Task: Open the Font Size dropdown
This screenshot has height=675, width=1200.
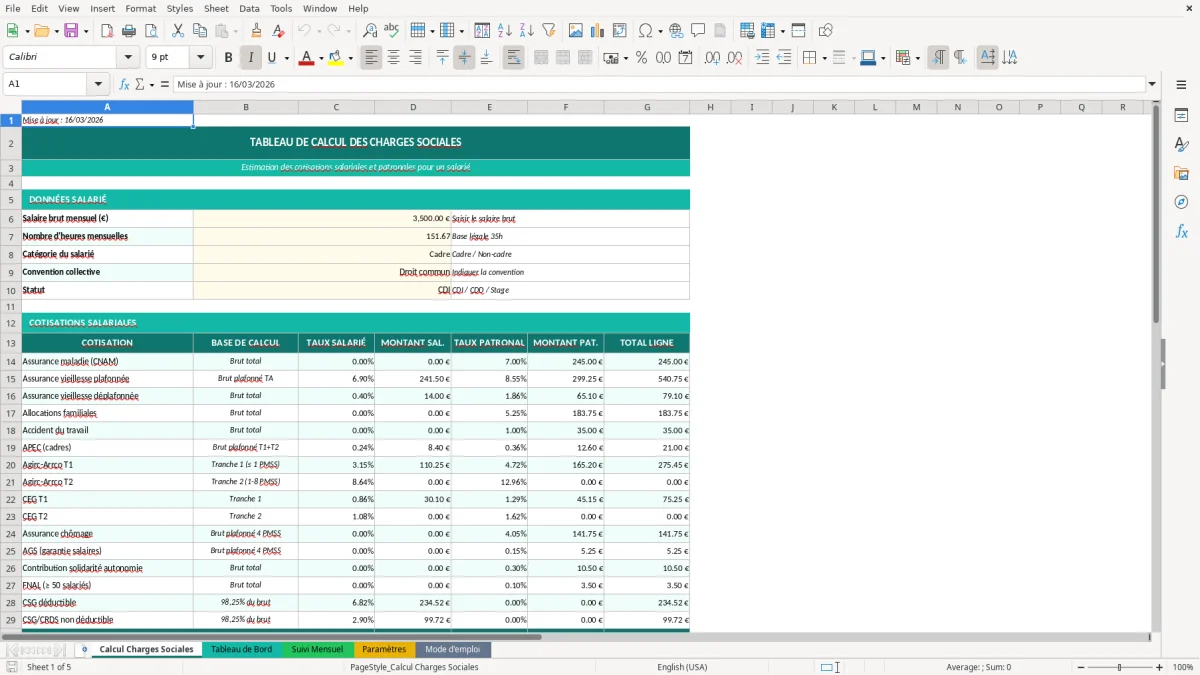Action: coord(200,58)
